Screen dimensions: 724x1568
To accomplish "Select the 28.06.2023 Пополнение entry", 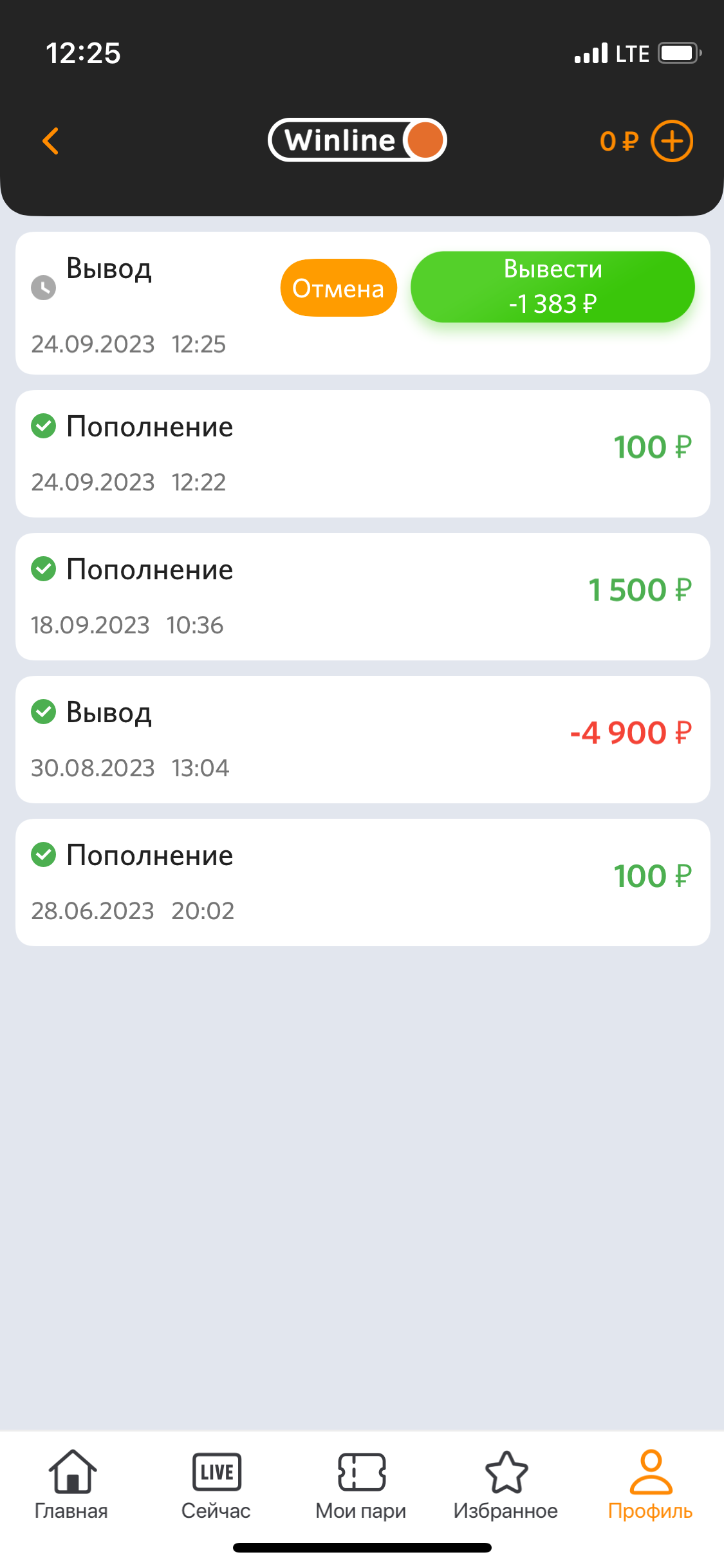I will (x=362, y=882).
